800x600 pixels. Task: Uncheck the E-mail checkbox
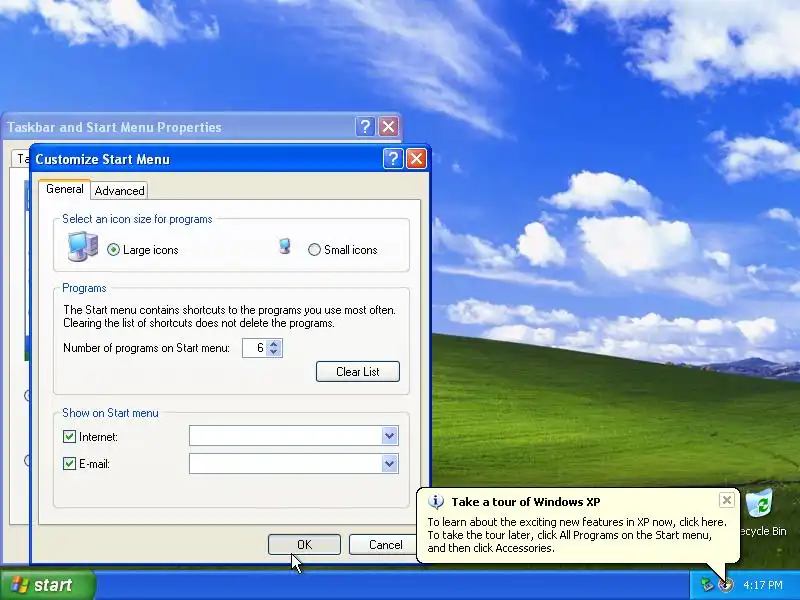69,463
